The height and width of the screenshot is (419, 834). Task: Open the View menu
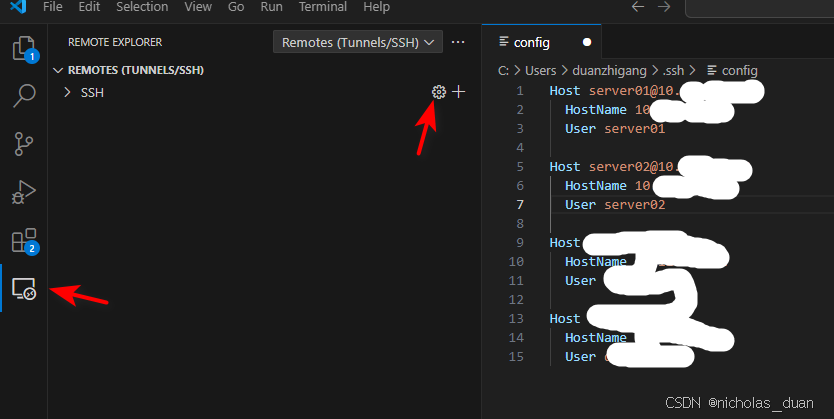[x=198, y=7]
